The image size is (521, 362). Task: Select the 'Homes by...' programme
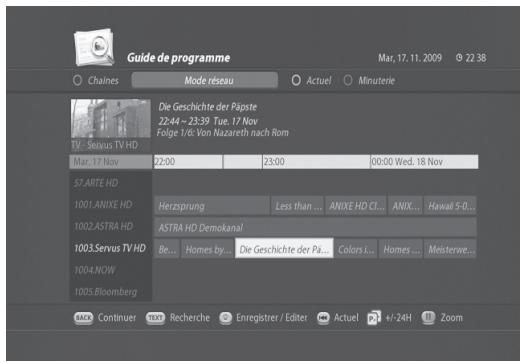207,249
